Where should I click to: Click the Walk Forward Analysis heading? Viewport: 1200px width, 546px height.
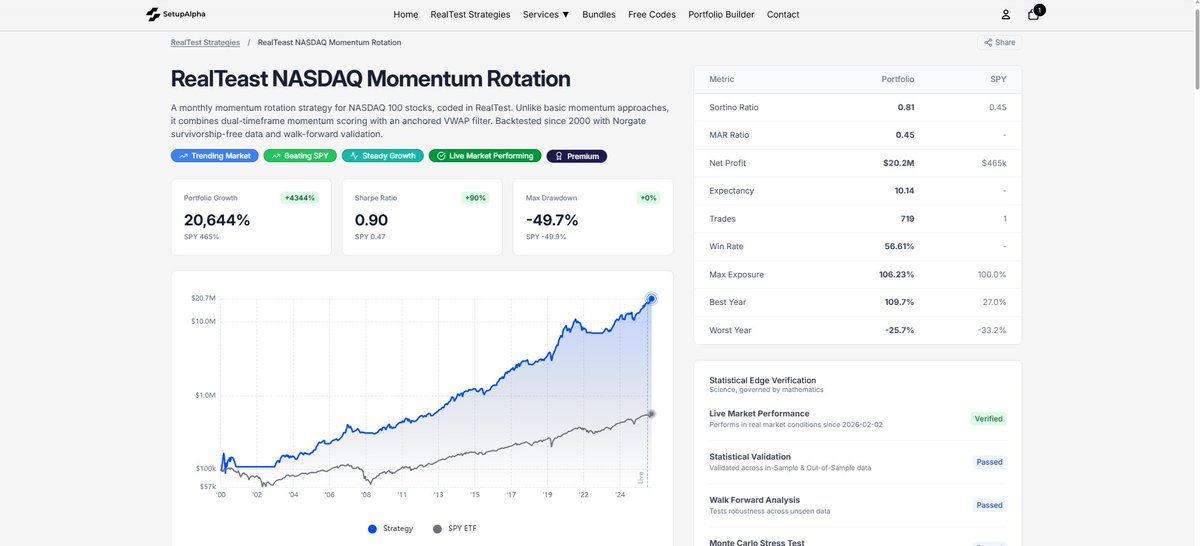(754, 500)
